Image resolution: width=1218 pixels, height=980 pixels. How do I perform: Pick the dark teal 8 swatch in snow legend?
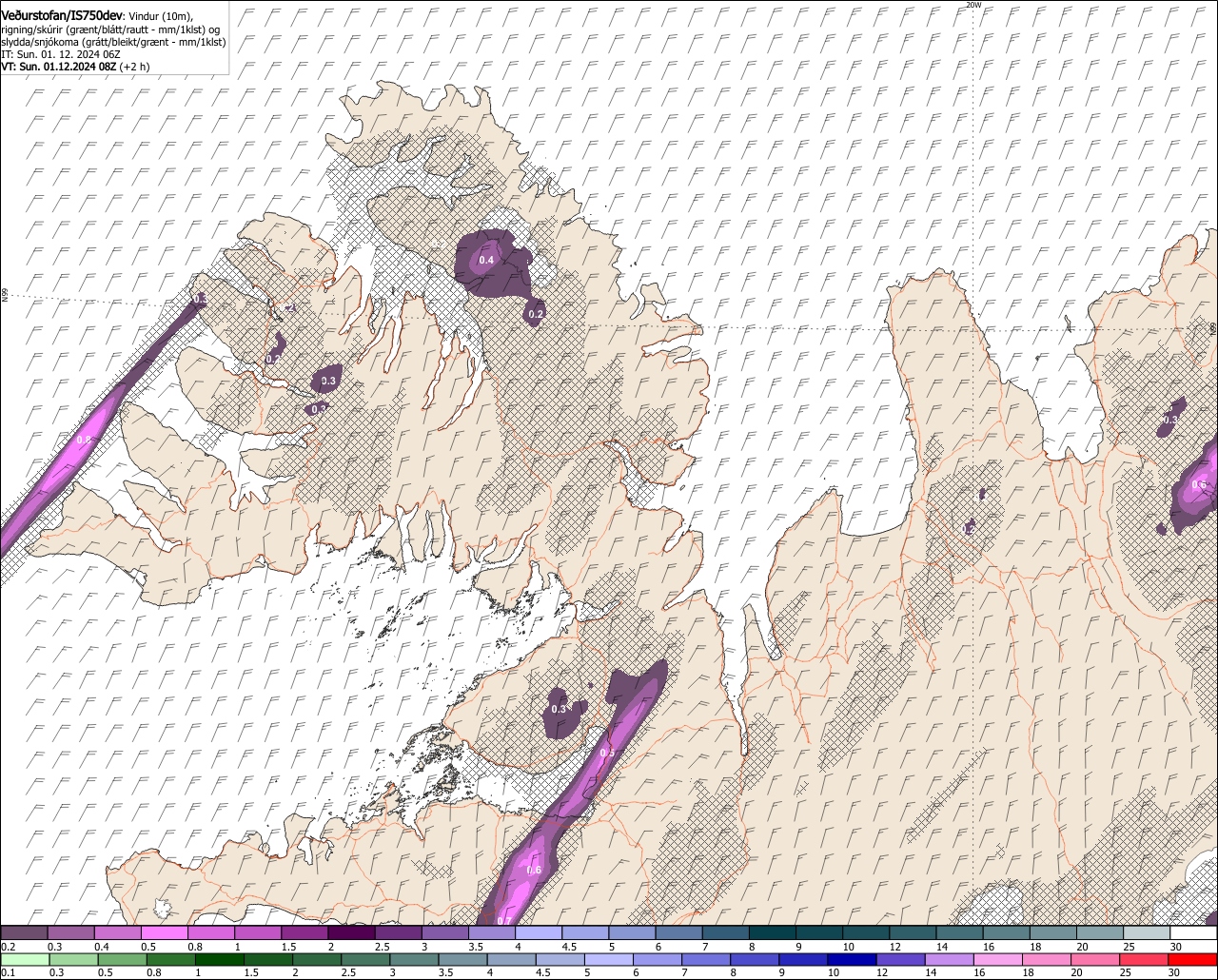(x=772, y=933)
